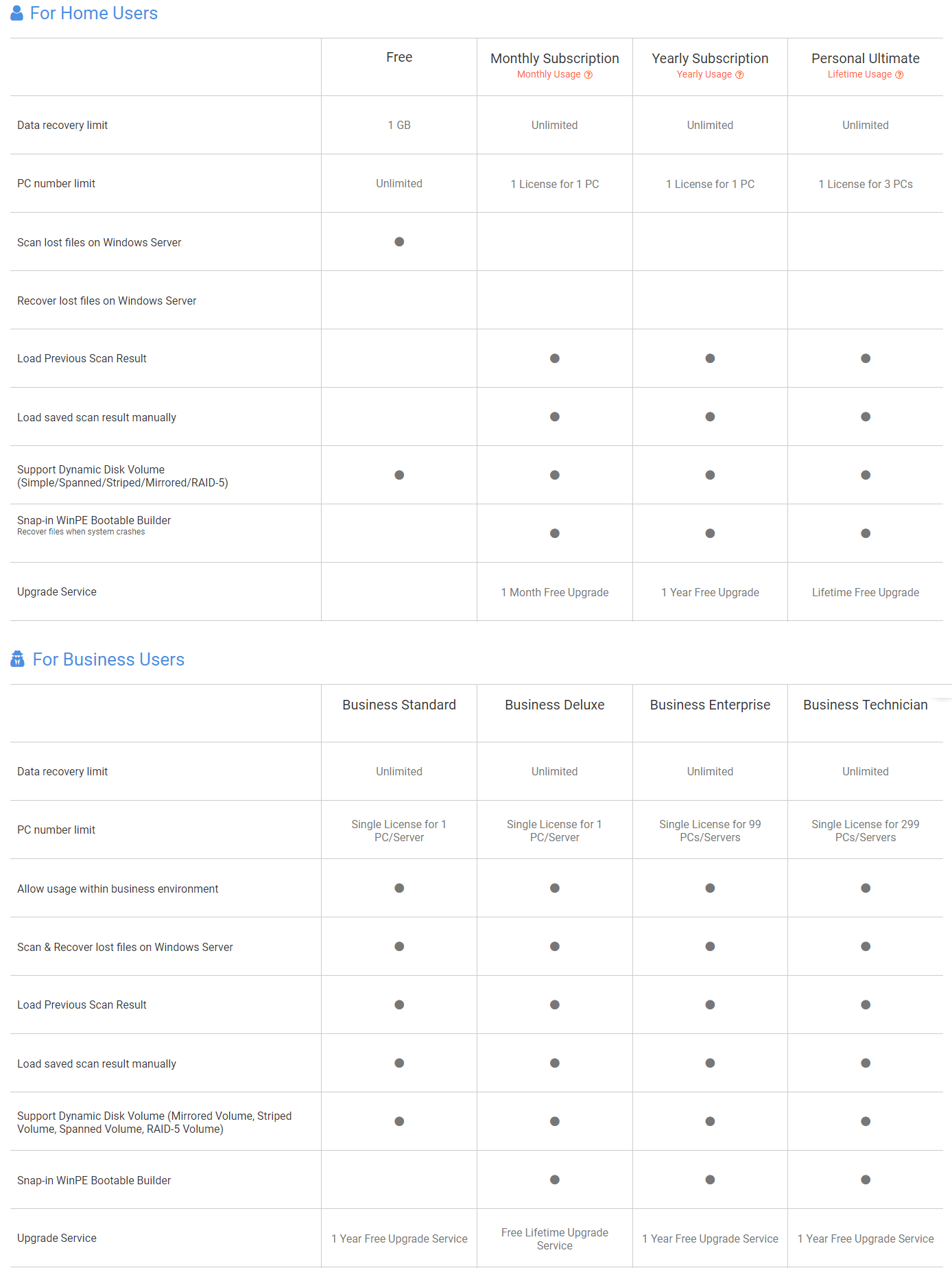Viewport: 952px width, 1268px height.
Task: Click the Yearly Usage help icon
Action: [739, 75]
